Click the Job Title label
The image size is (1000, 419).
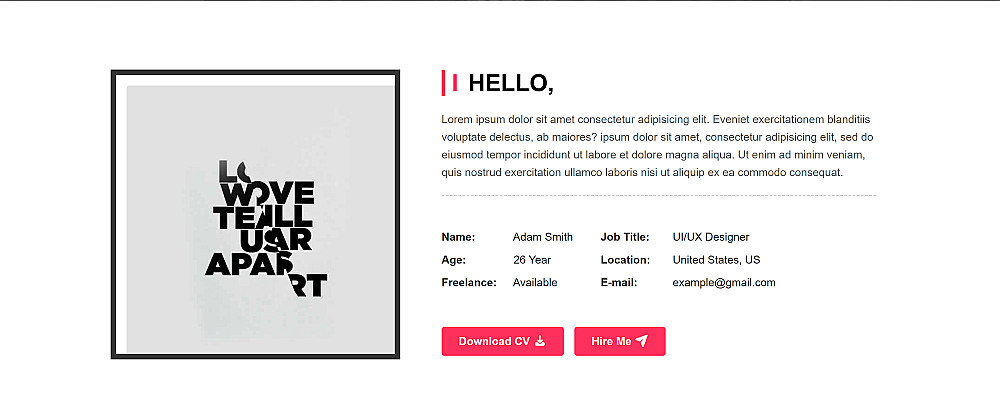(x=625, y=237)
